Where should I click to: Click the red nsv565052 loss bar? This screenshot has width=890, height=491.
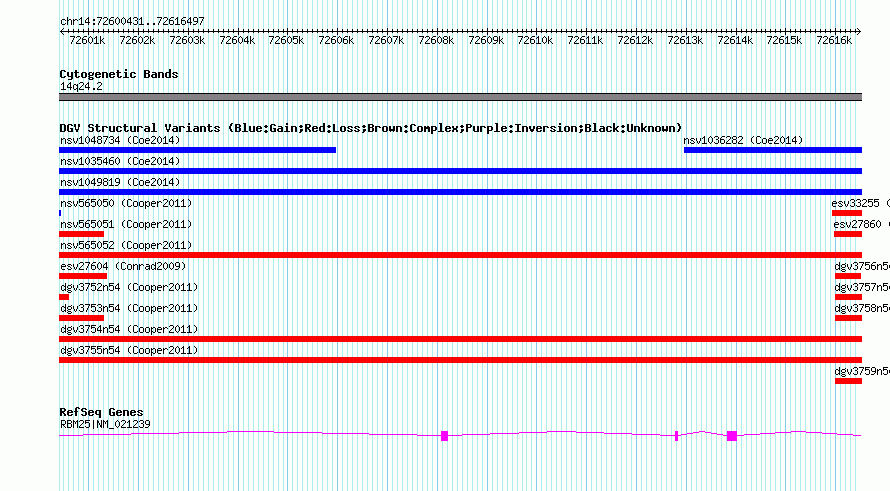click(x=460, y=255)
